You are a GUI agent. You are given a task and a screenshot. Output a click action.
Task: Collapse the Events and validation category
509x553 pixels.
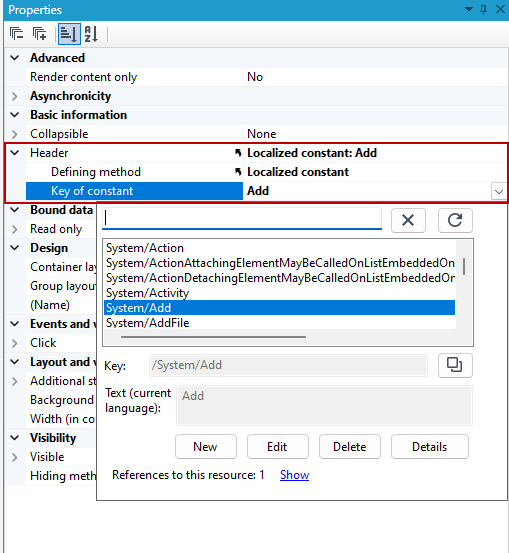coord(14,324)
